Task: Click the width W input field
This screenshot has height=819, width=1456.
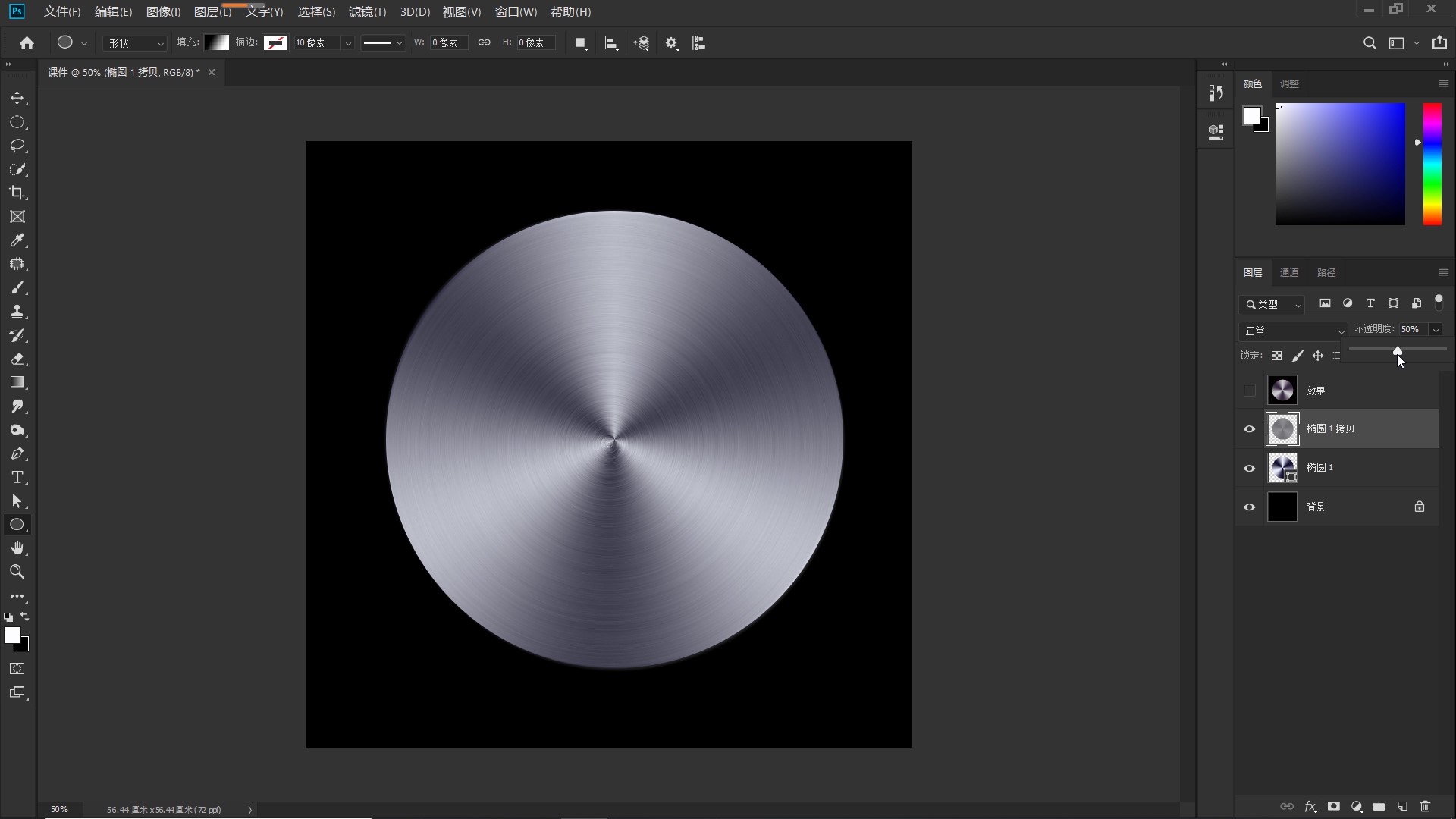Action: click(448, 42)
